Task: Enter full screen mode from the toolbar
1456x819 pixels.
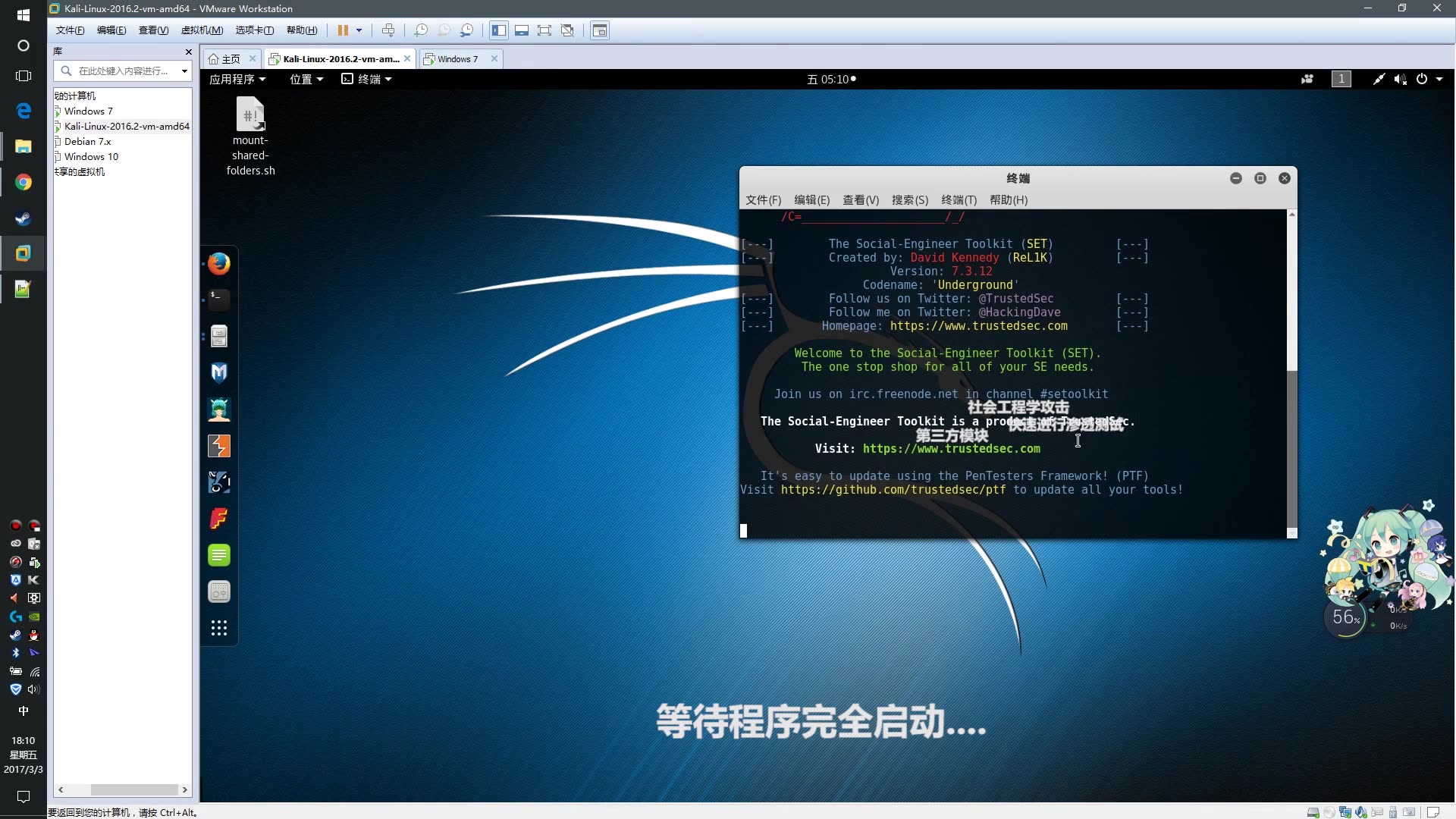Action: coord(544,30)
